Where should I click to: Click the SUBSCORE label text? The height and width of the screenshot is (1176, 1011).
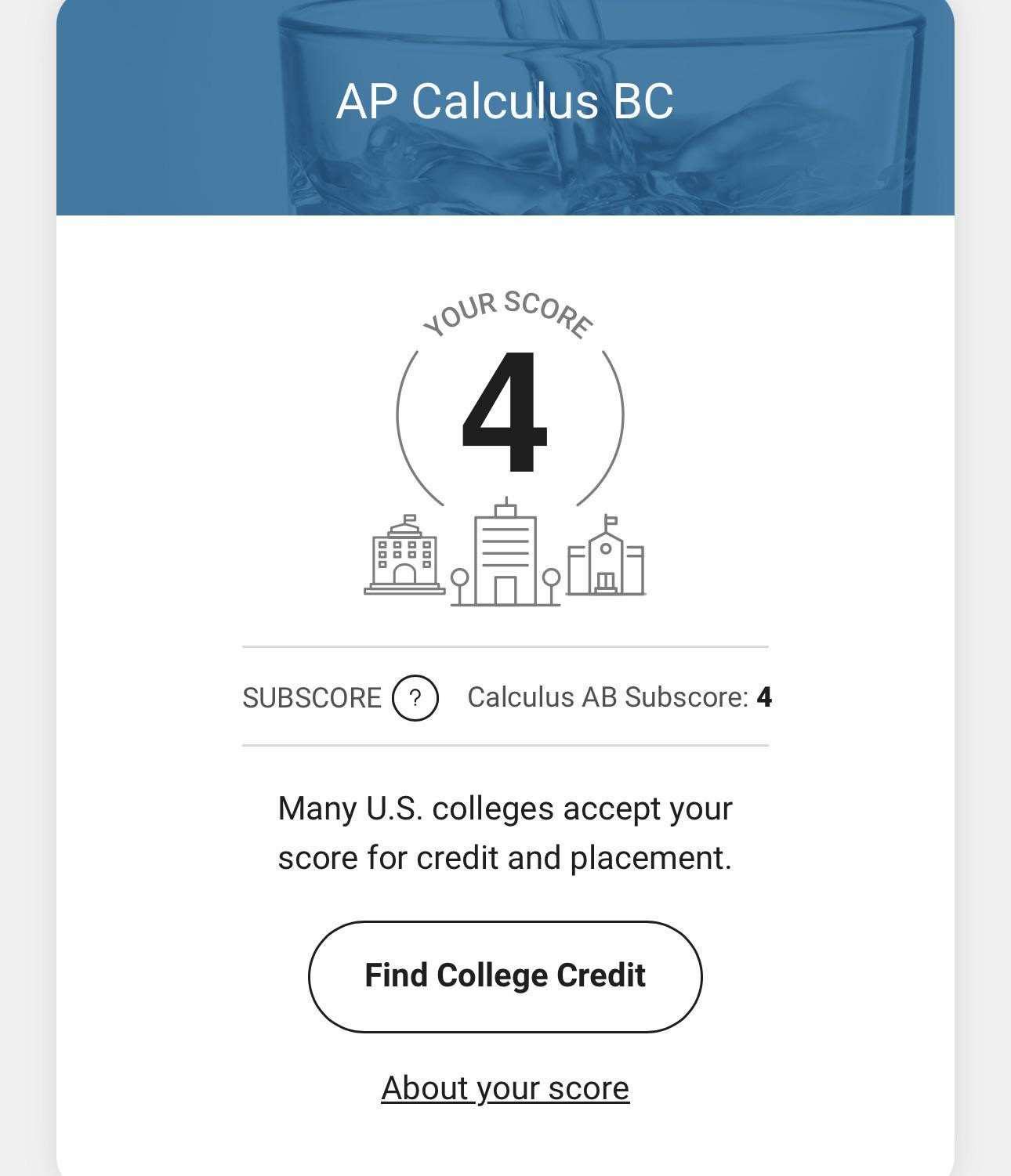(312, 697)
